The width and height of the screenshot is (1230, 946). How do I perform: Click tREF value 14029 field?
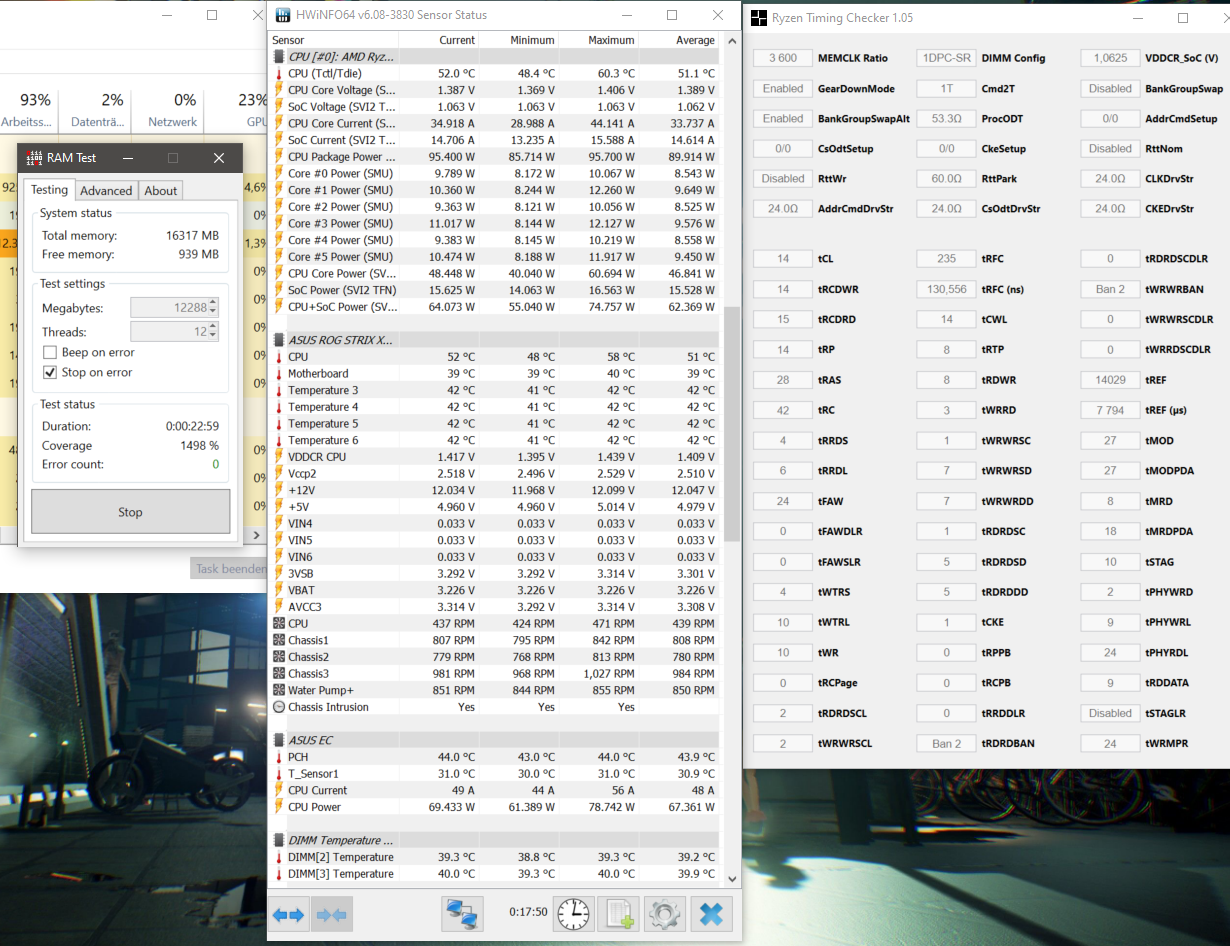[x=1110, y=380]
